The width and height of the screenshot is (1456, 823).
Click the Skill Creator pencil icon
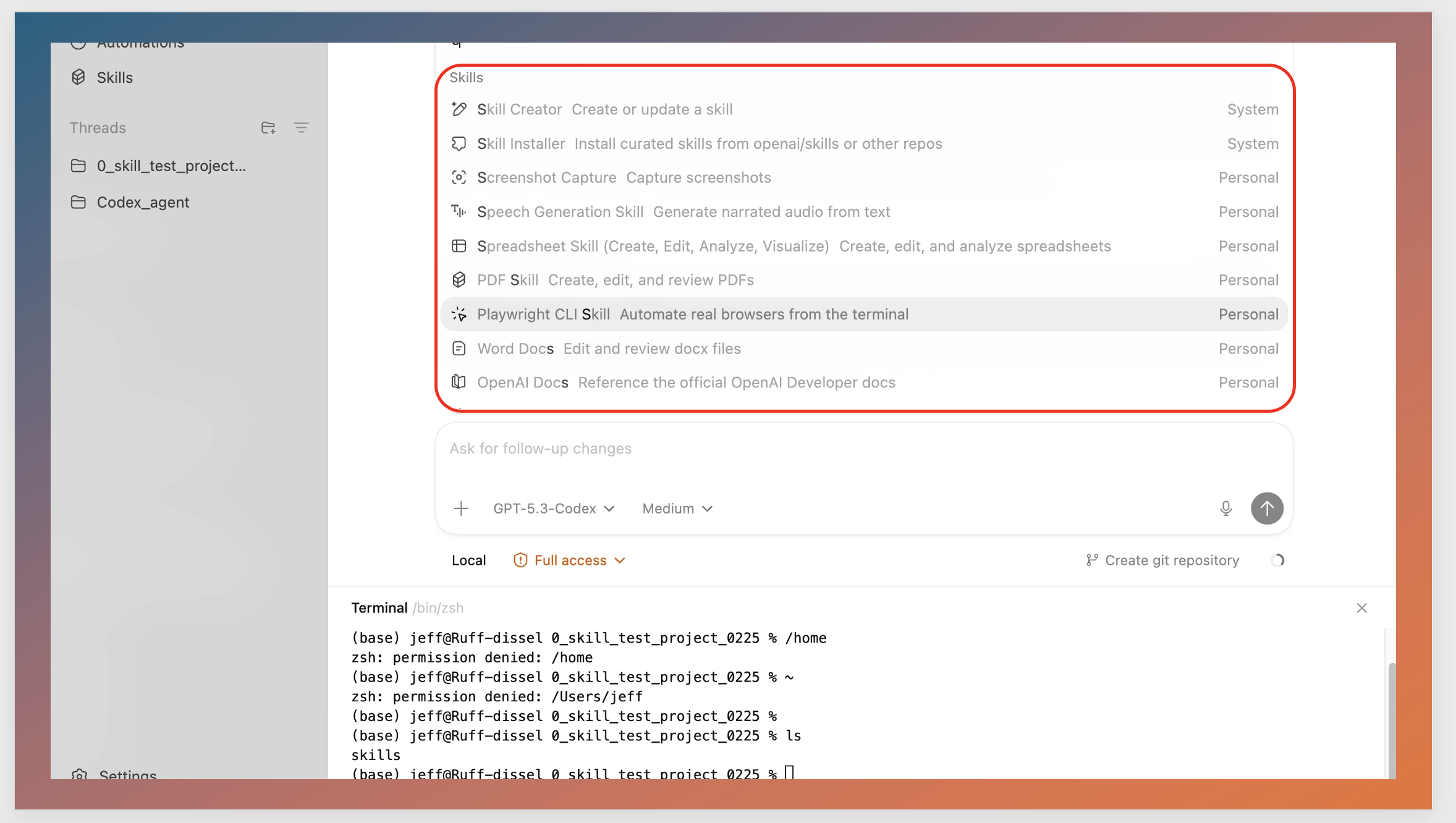coord(459,109)
